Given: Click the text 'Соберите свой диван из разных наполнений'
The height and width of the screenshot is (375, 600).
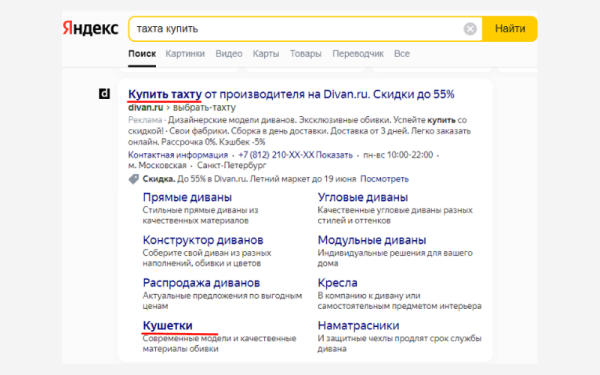Looking at the screenshot, I should pos(207,258).
